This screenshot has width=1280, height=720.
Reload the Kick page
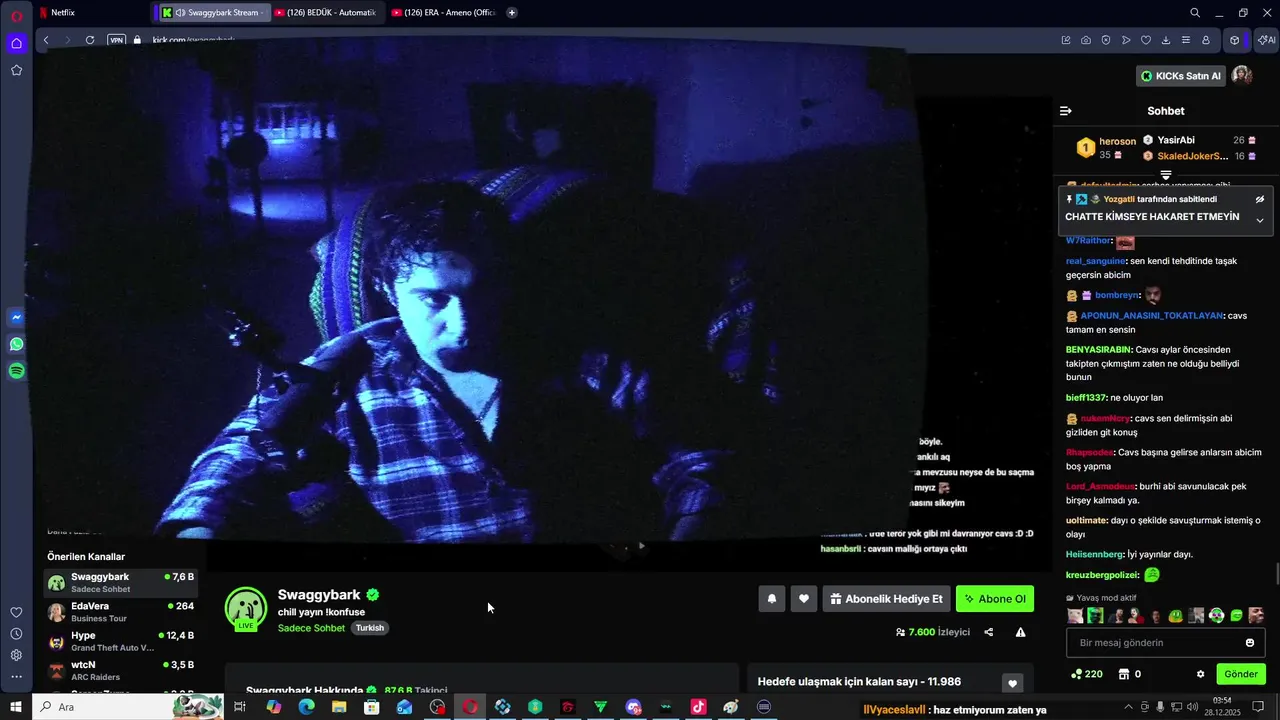click(90, 40)
